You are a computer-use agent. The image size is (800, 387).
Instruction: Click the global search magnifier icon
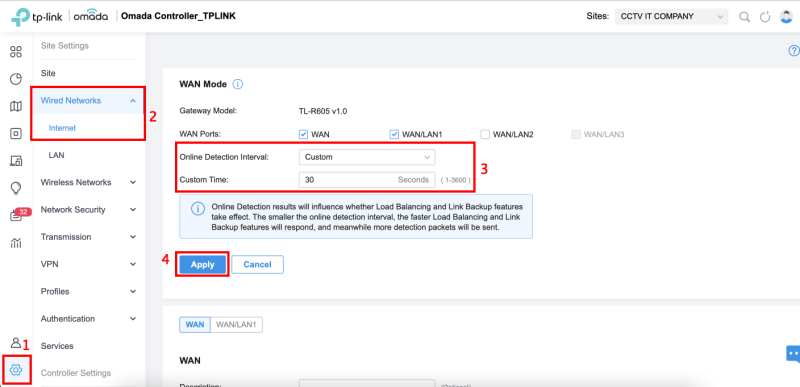click(x=745, y=17)
